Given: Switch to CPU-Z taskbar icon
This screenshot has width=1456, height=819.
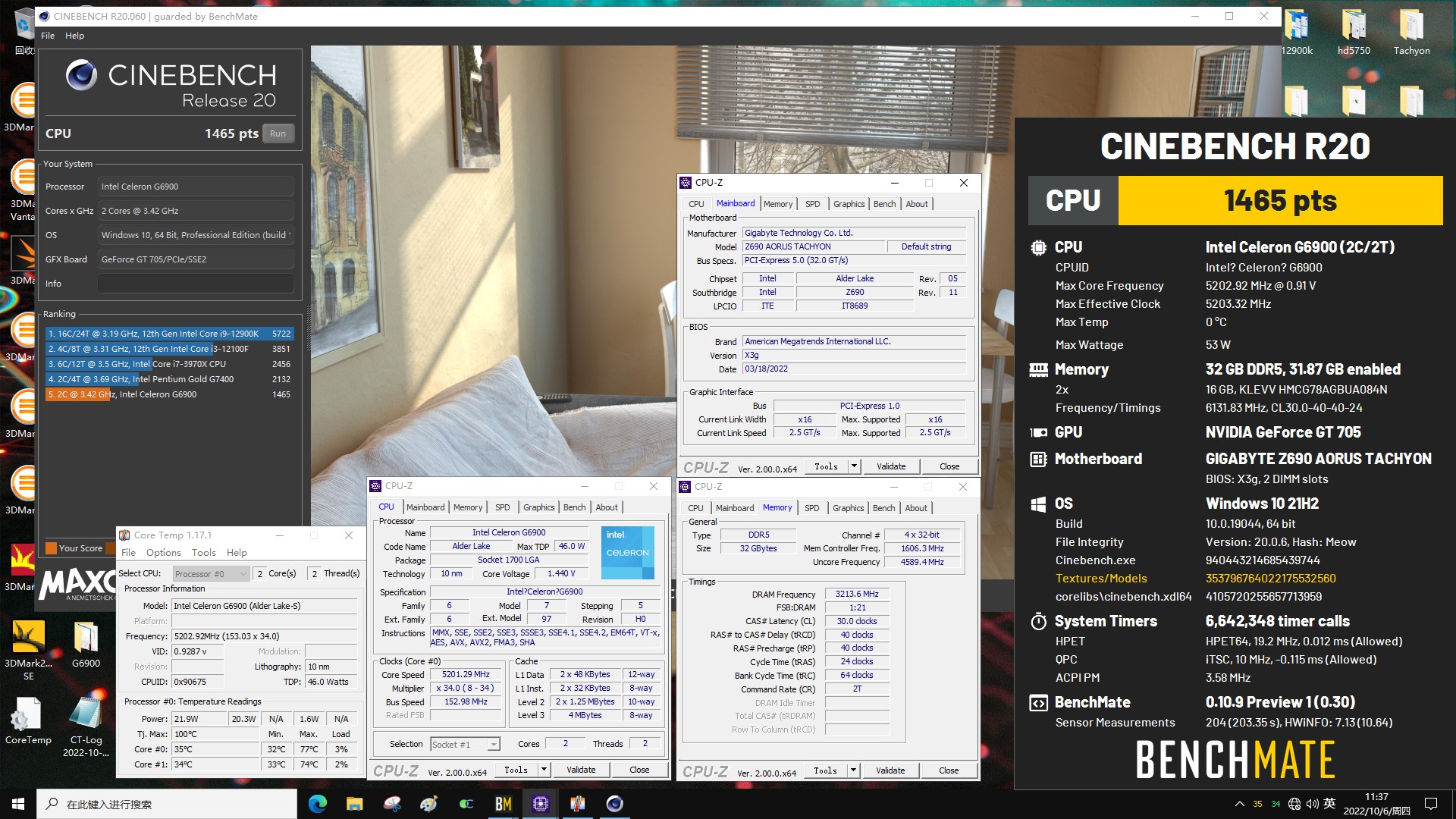Looking at the screenshot, I should point(540,804).
